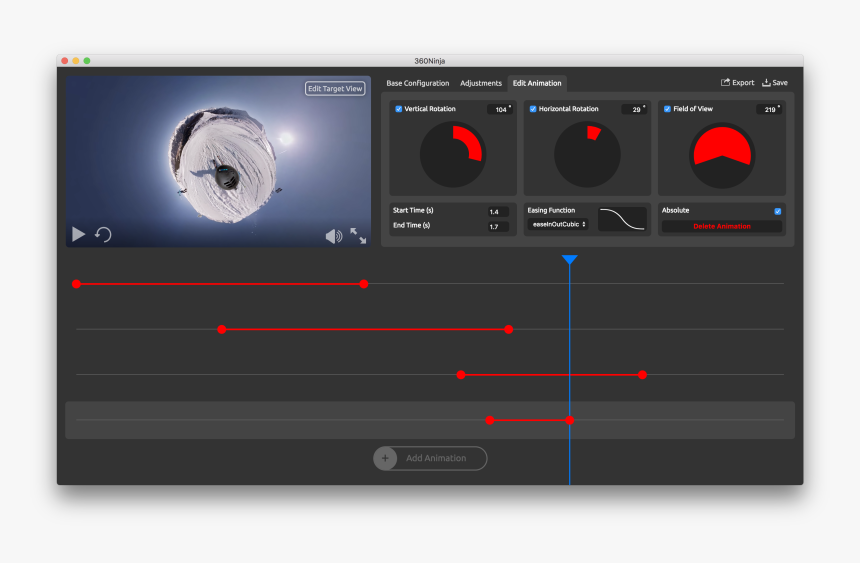This screenshot has height=563, width=860.
Task: Click the Edit Target View button
Action: (335, 89)
